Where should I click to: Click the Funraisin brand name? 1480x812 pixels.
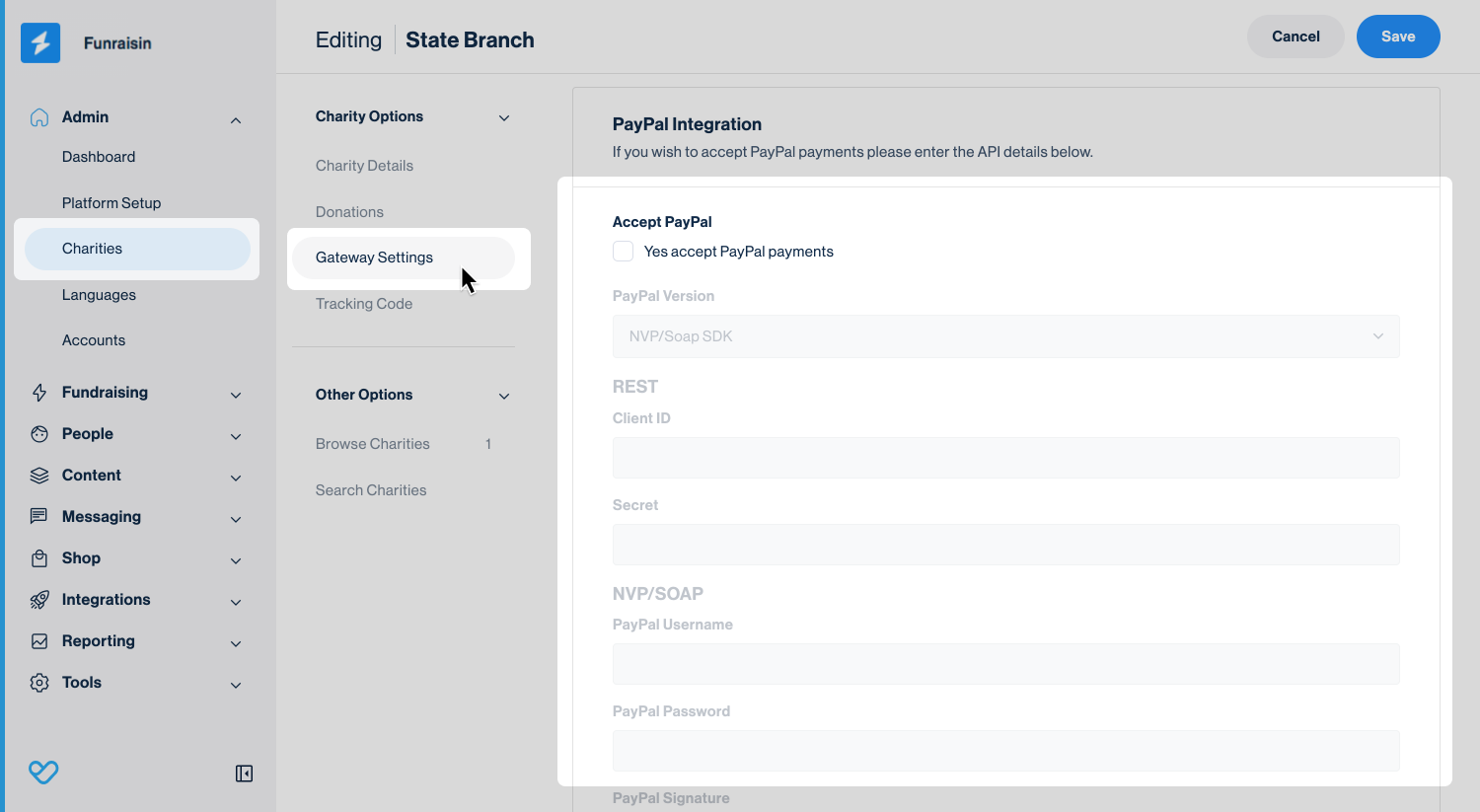[117, 43]
